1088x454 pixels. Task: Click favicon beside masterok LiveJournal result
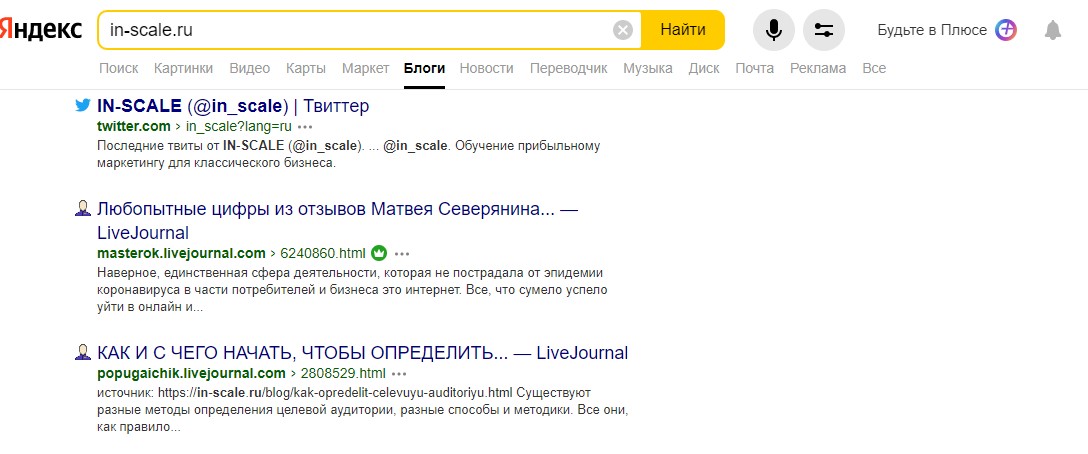click(x=83, y=208)
